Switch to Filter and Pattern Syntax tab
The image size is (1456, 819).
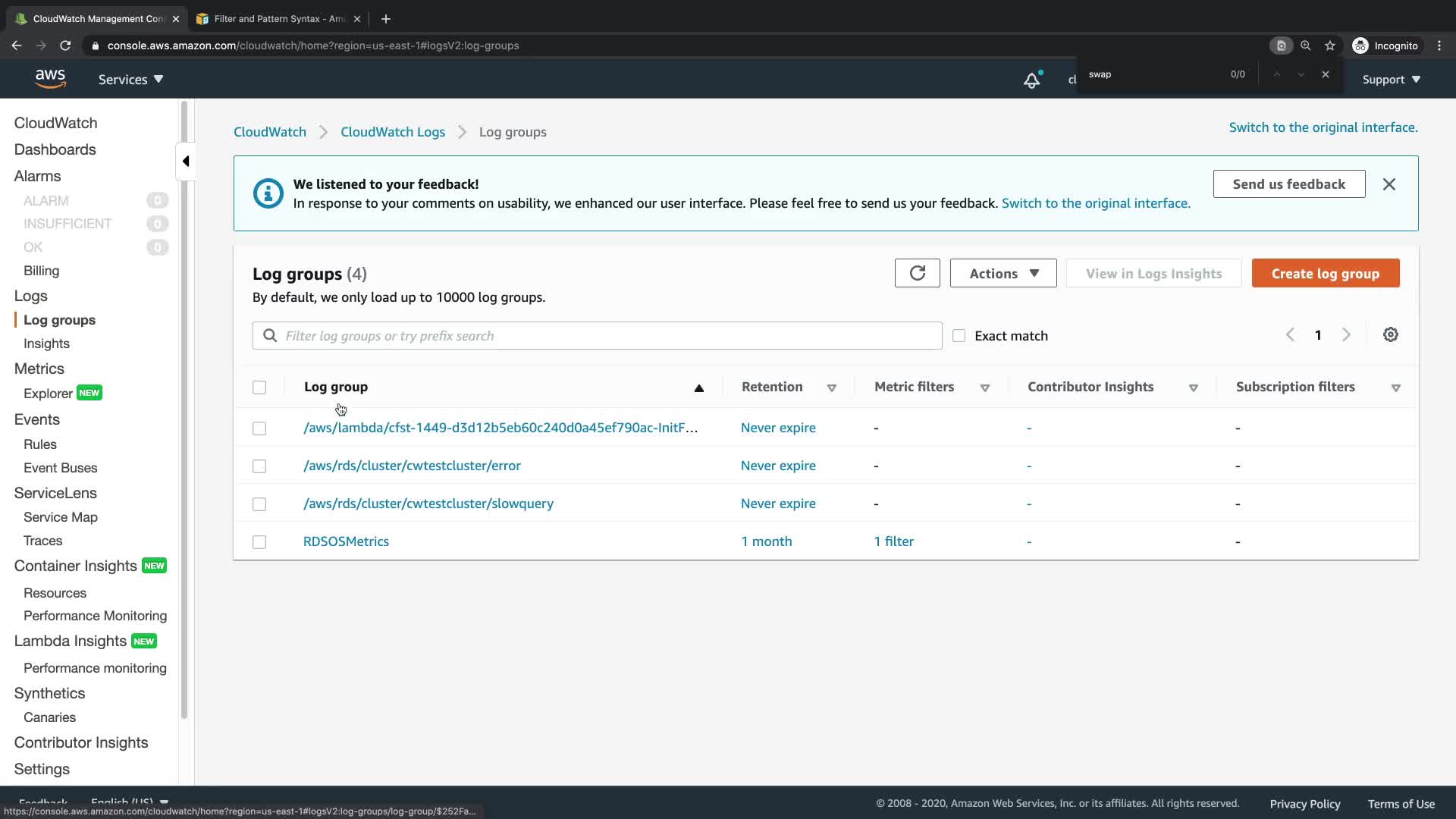point(278,19)
